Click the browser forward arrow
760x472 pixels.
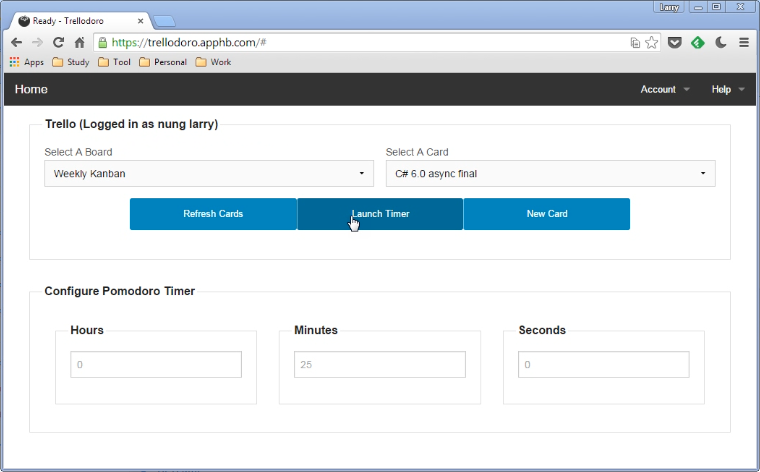[x=37, y=43]
